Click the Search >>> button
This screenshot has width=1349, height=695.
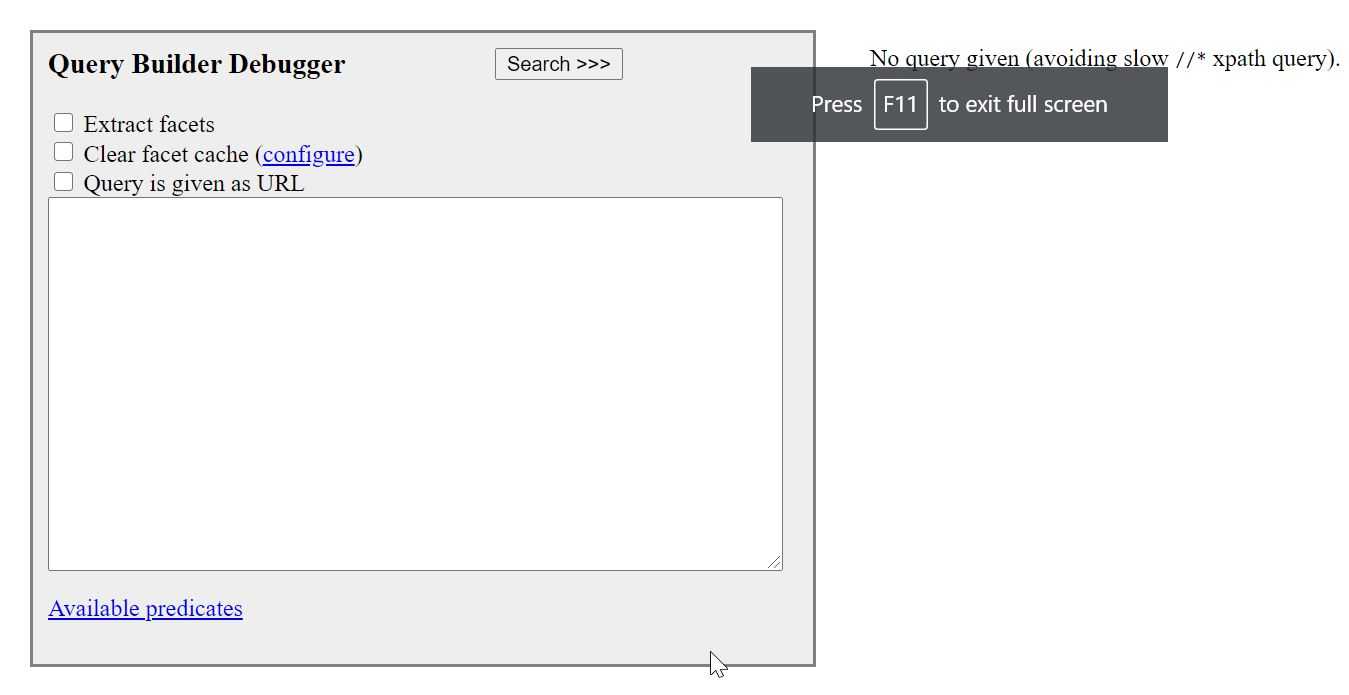(558, 64)
